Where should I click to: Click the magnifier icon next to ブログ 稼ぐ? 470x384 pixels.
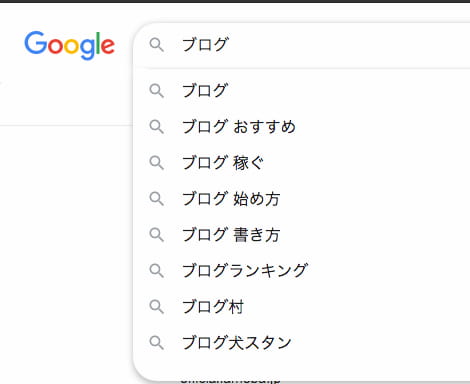pos(156,163)
